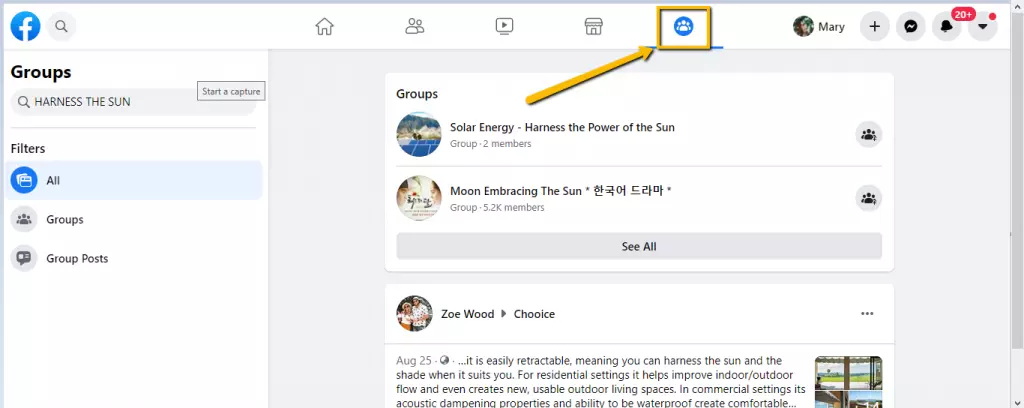Open notifications bell with 20+ badge
The height and width of the screenshot is (408, 1024).
(946, 27)
